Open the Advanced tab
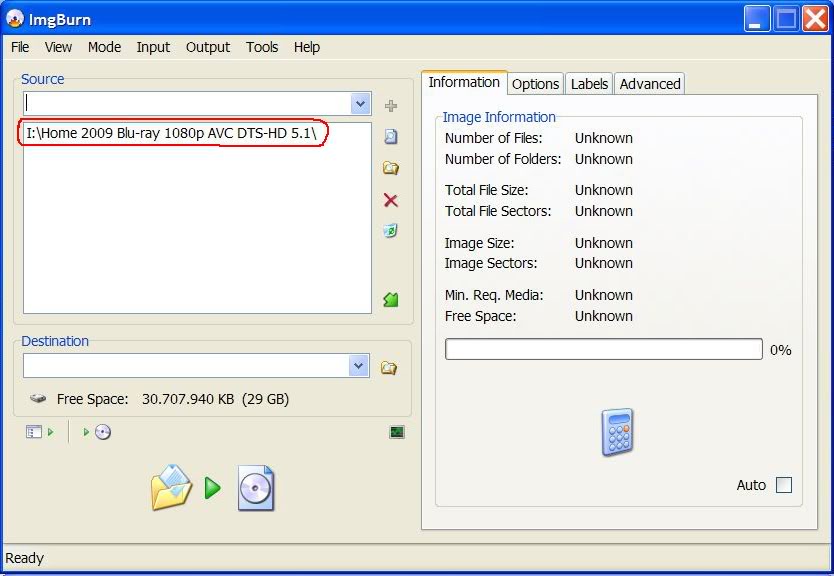Image resolution: width=834 pixels, height=576 pixels. 650,84
